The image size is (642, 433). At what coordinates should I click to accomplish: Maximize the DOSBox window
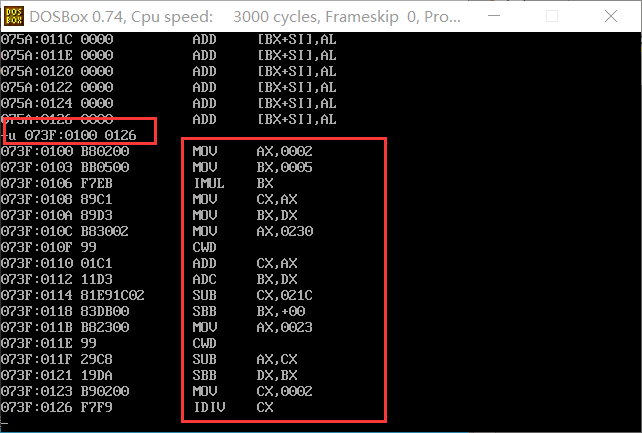552,16
